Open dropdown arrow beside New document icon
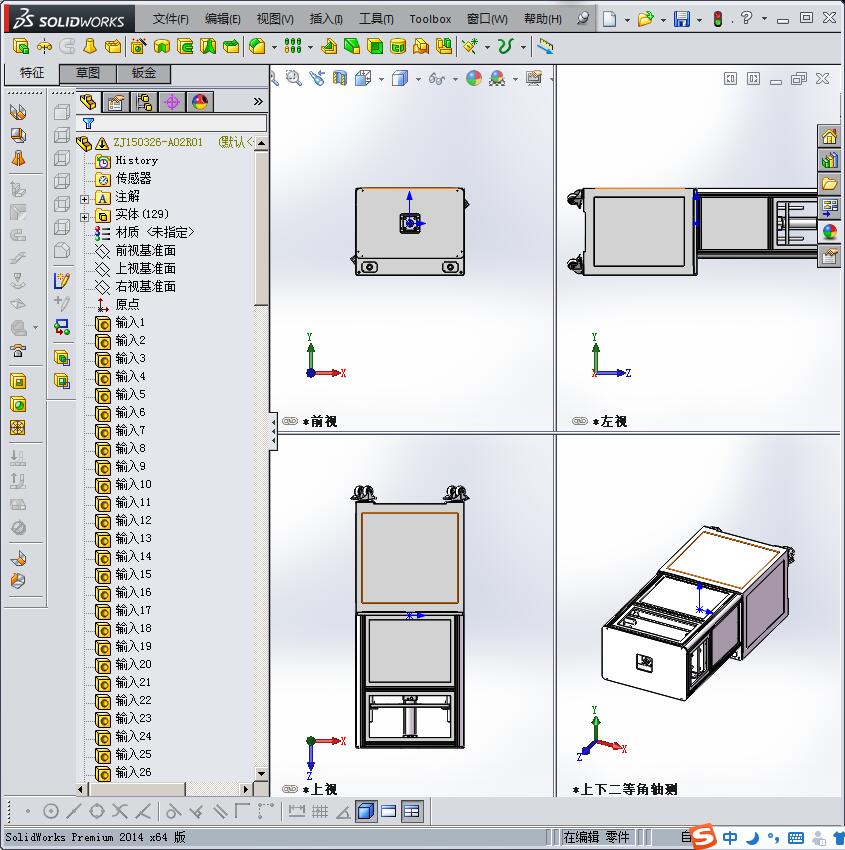The image size is (845, 850). (627, 20)
